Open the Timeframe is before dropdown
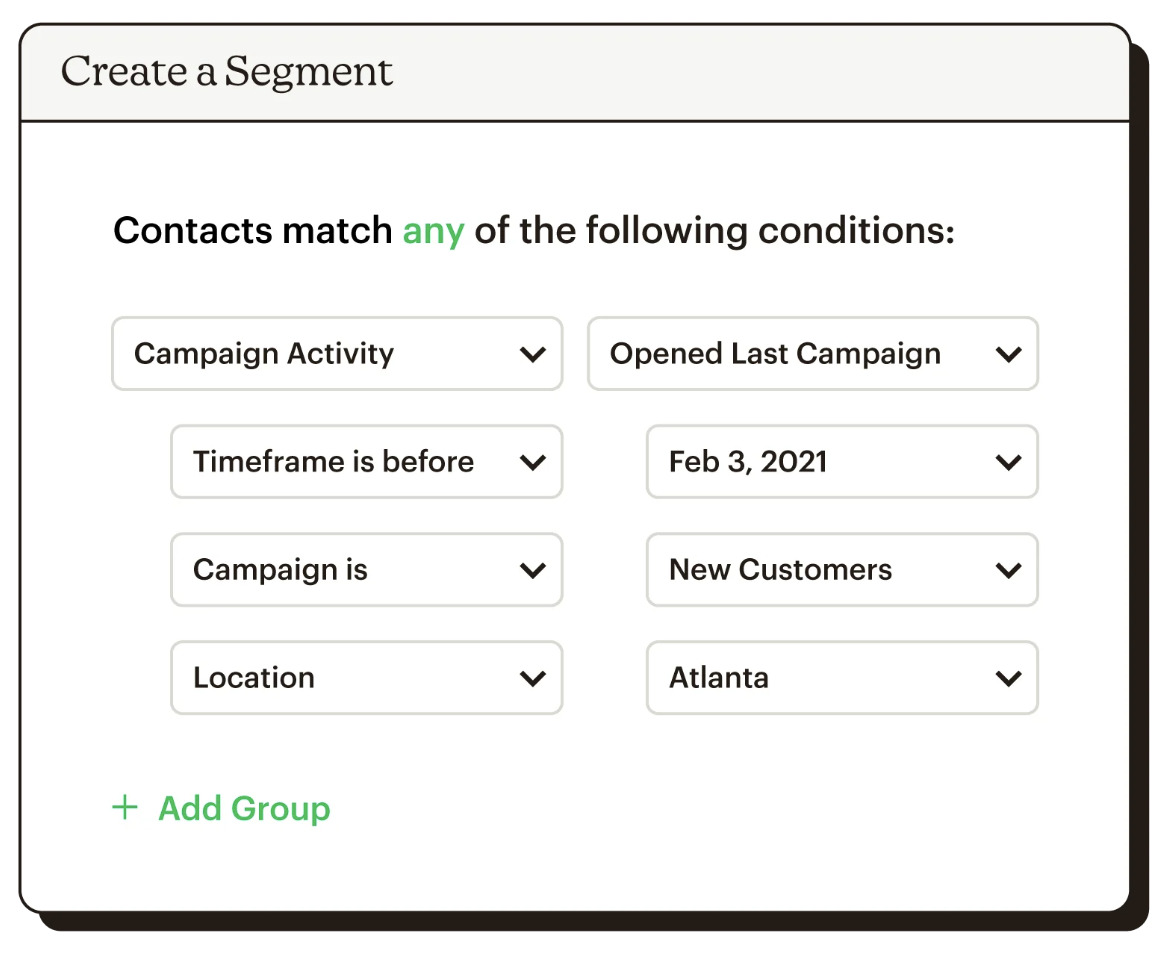 (367, 461)
